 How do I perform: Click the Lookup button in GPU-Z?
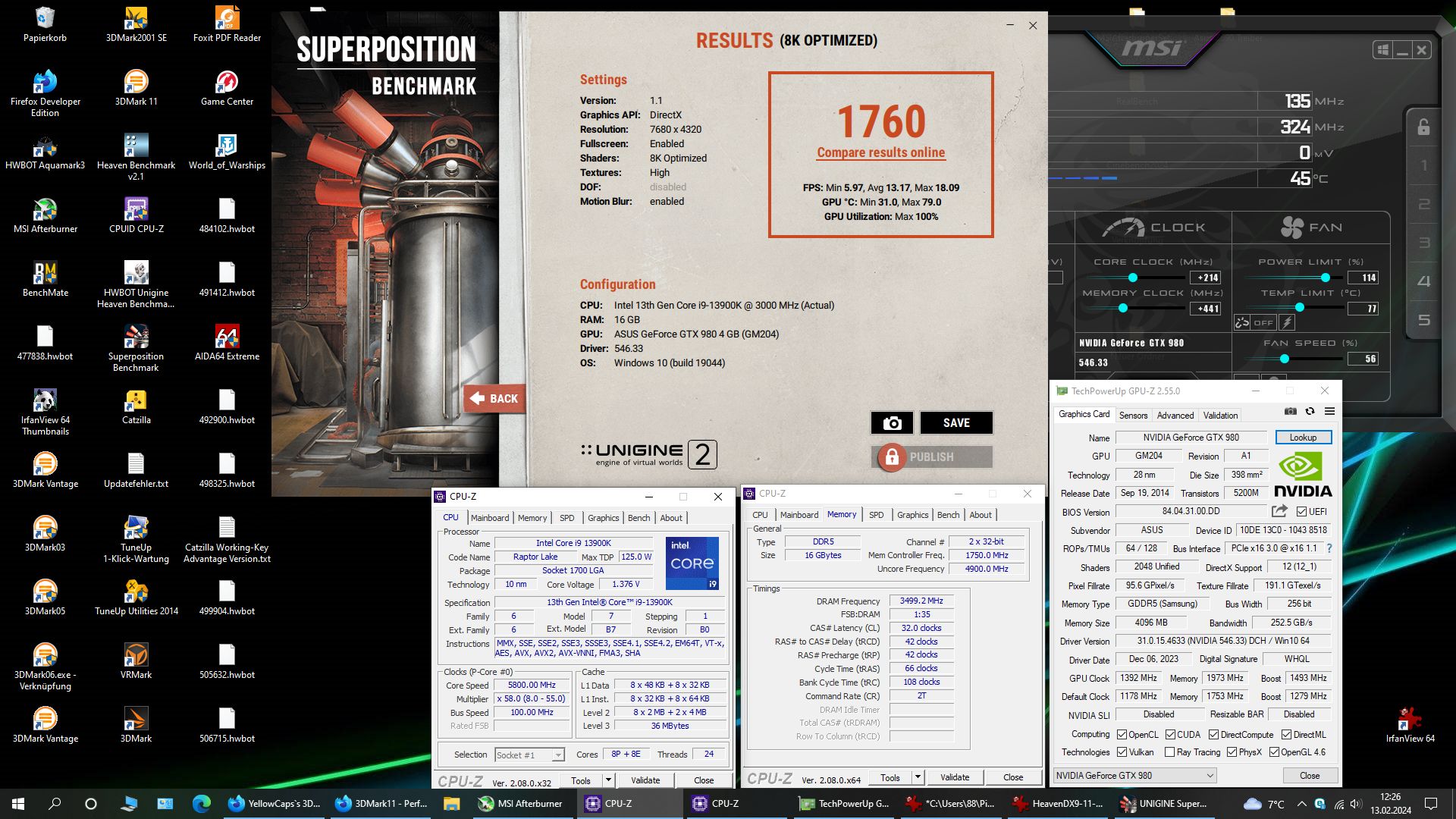1303,438
